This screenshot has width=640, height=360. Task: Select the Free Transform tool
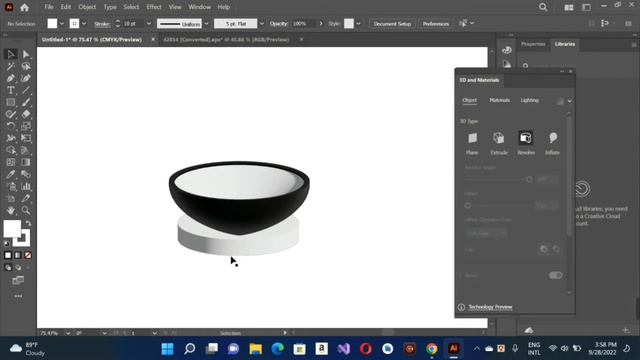26,138
